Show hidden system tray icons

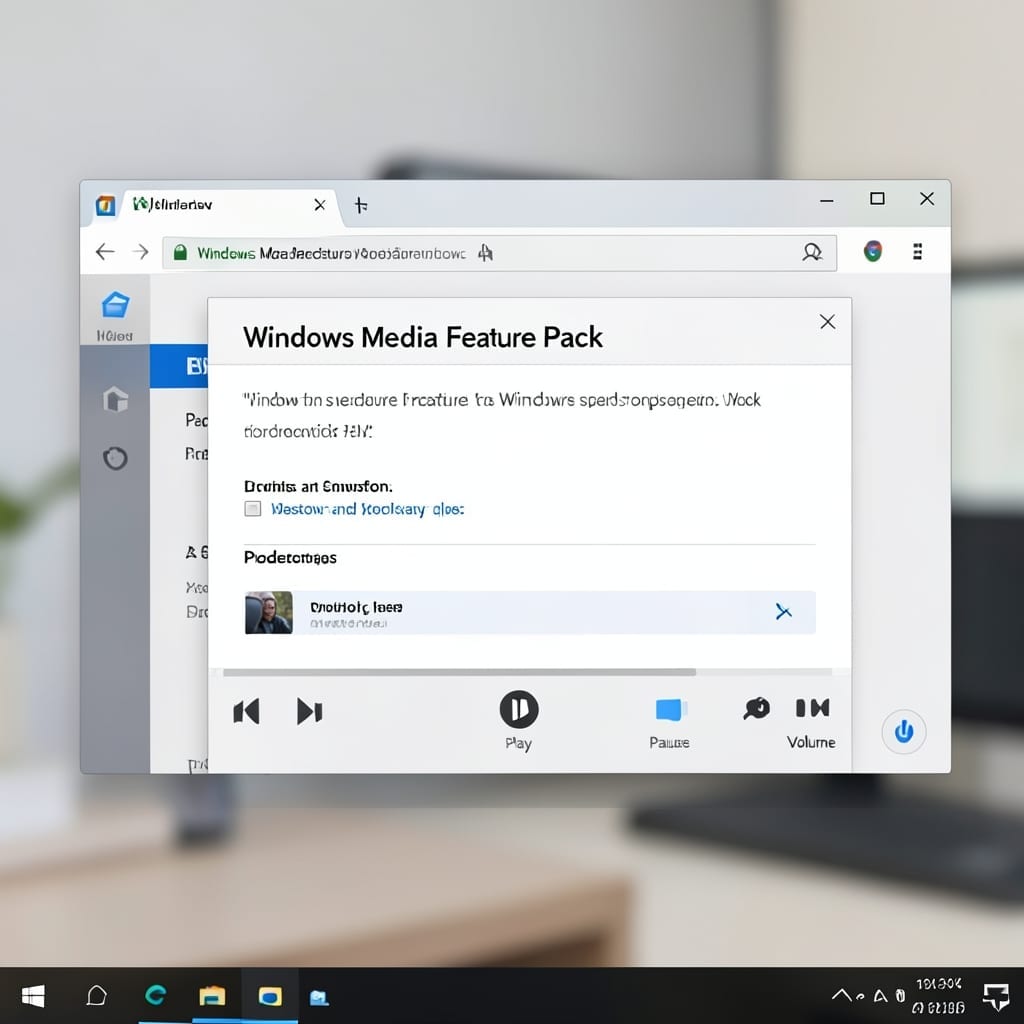[841, 995]
